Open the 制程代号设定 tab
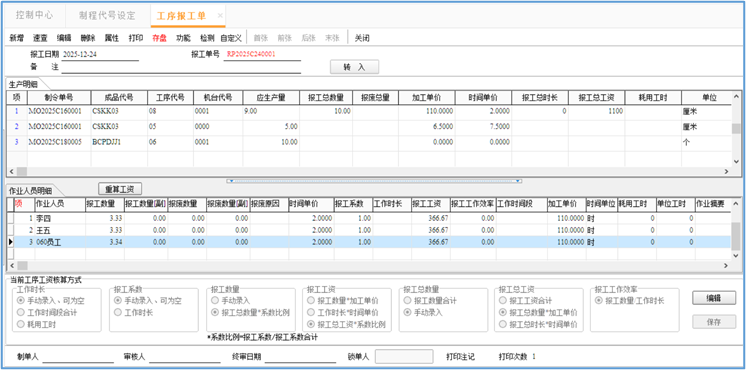This screenshot has width=746, height=370. [107, 16]
